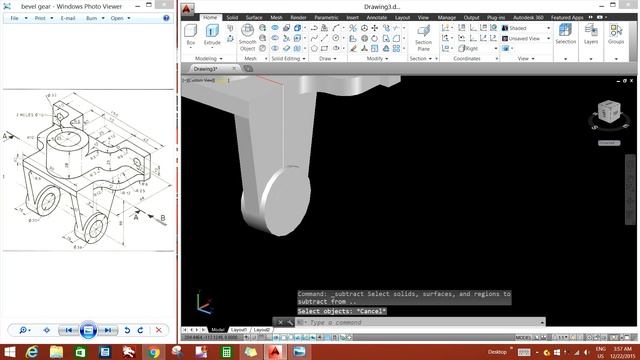Rotate photo clockwise in Photo Viewer

(x=140, y=330)
